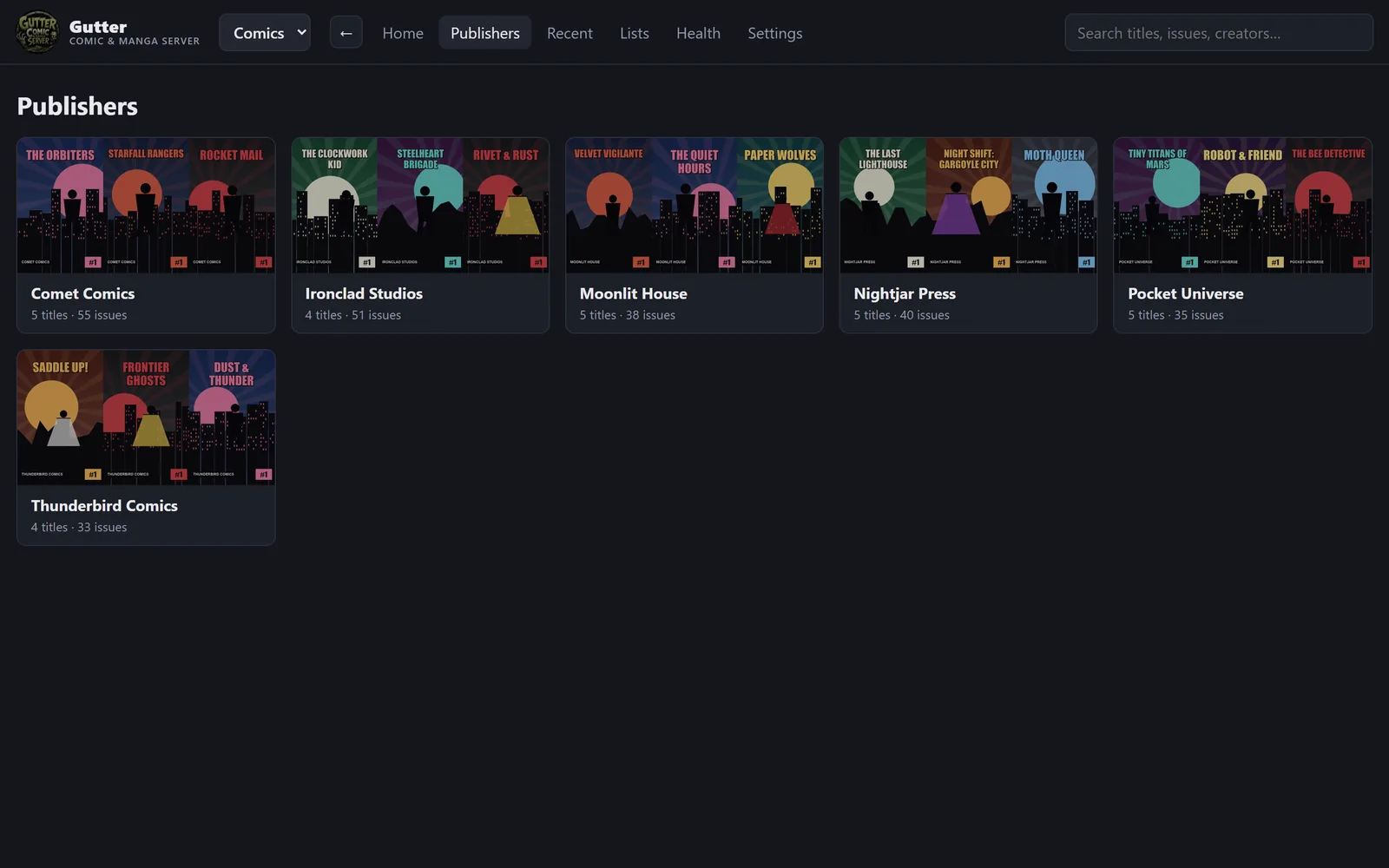Viewport: 1389px width, 868px height.
Task: Click the Starfall Rangers cover thumbnail
Action: (146, 206)
